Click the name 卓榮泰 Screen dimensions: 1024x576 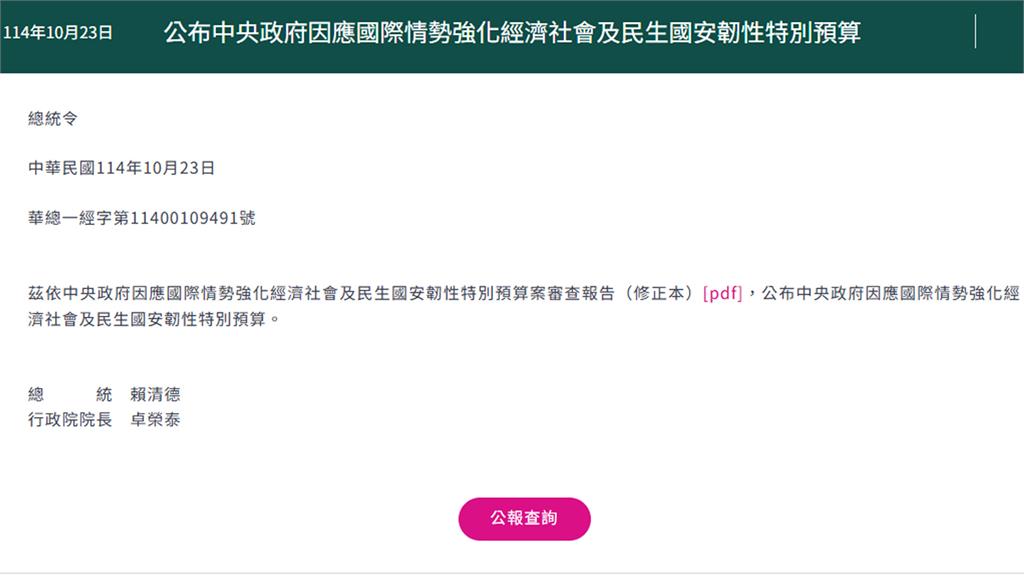pyautogui.click(x=155, y=420)
